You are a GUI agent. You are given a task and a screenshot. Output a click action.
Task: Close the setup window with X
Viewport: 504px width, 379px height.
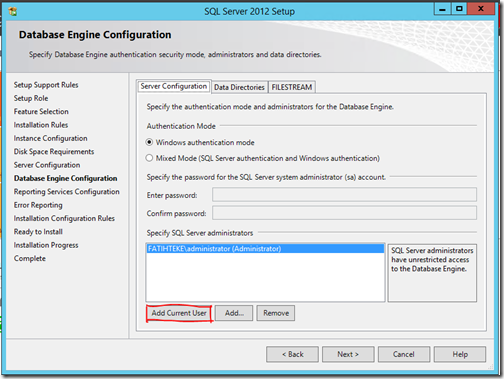(x=481, y=9)
